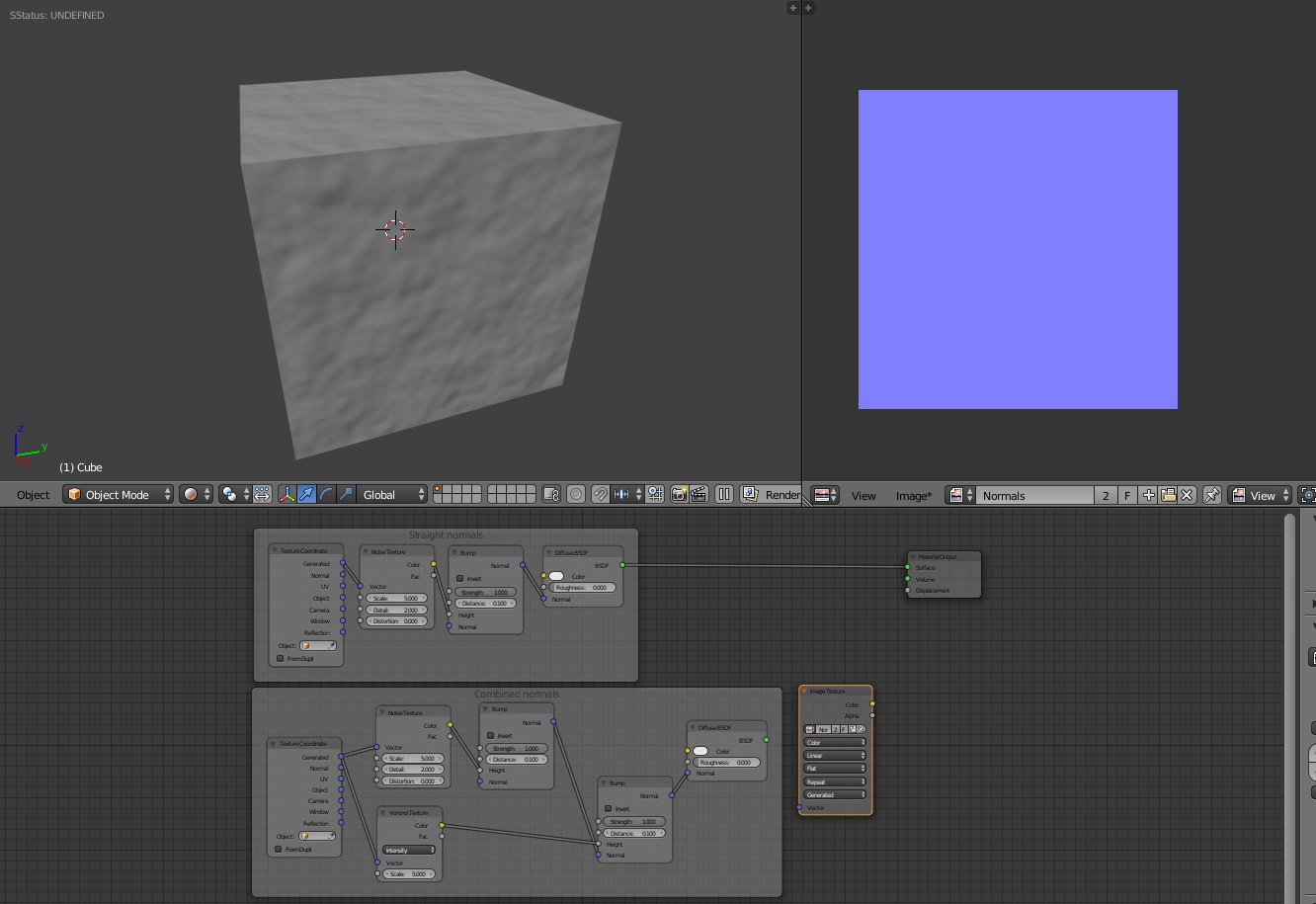Toggle fake user F button for Normals
The image size is (1316, 904).
tap(1127, 496)
